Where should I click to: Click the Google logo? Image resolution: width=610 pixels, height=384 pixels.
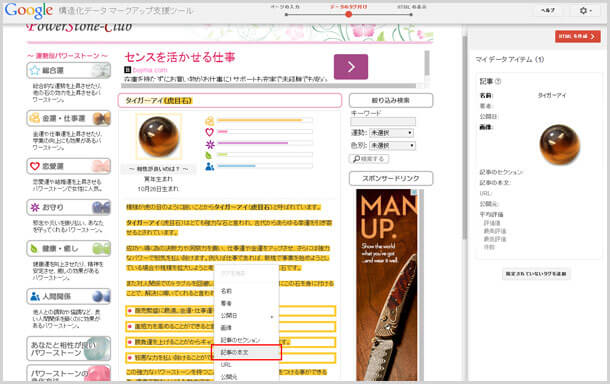click(29, 11)
